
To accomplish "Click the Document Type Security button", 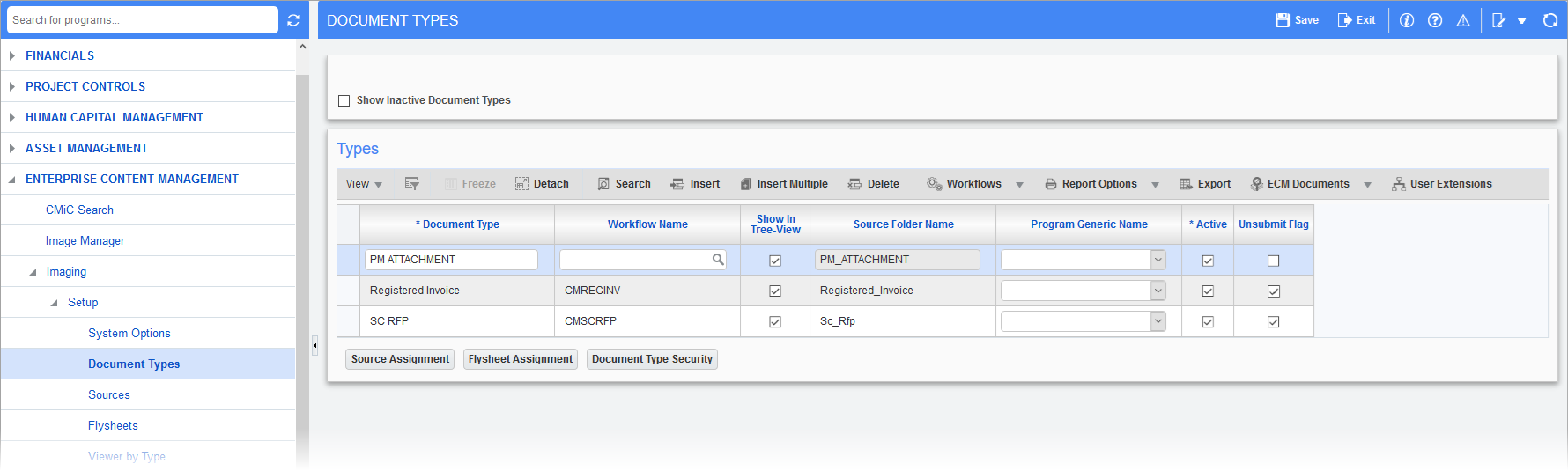I will tap(652, 359).
